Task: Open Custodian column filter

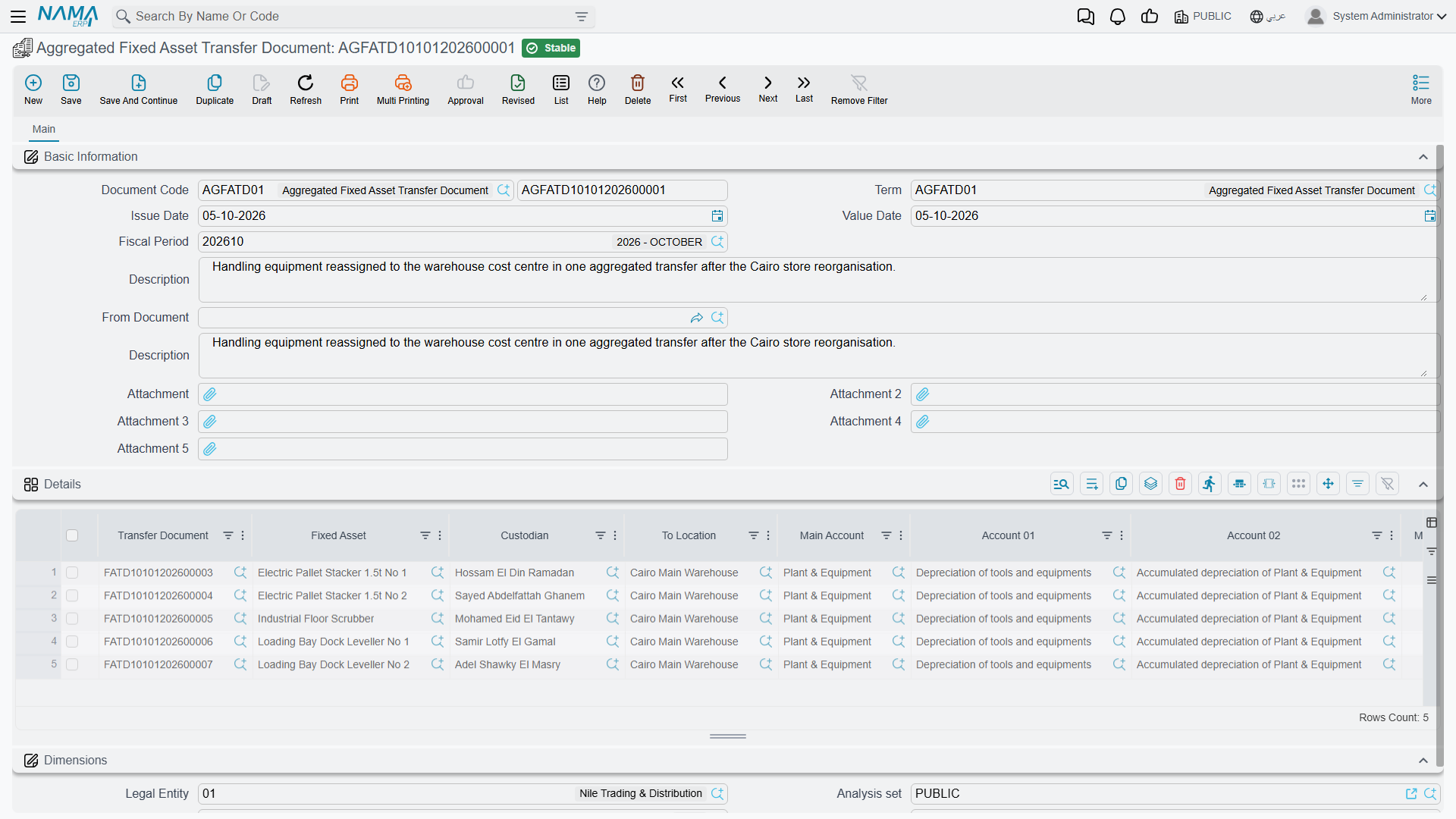Action: (601, 535)
